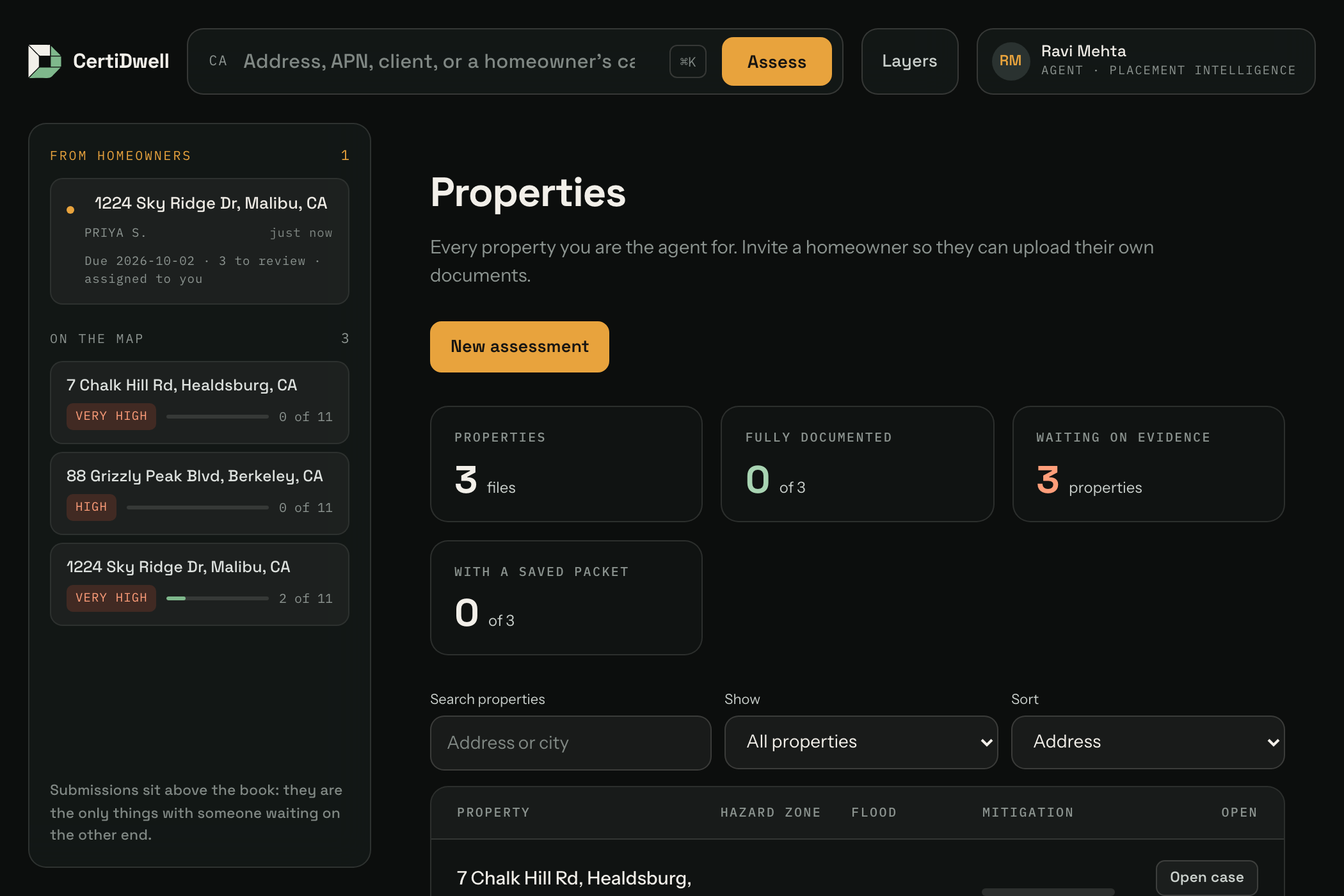Click the HIGH badge on Grizzly Peak card
The image size is (1344, 896).
click(x=92, y=507)
